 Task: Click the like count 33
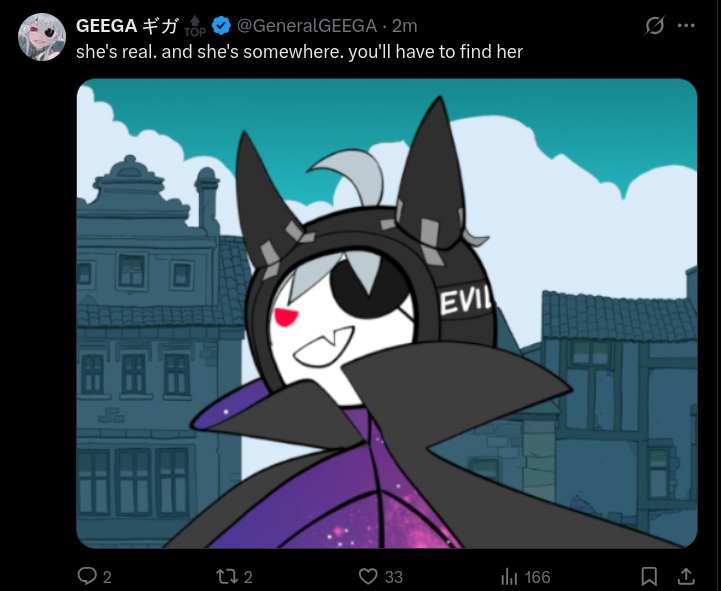click(x=394, y=577)
